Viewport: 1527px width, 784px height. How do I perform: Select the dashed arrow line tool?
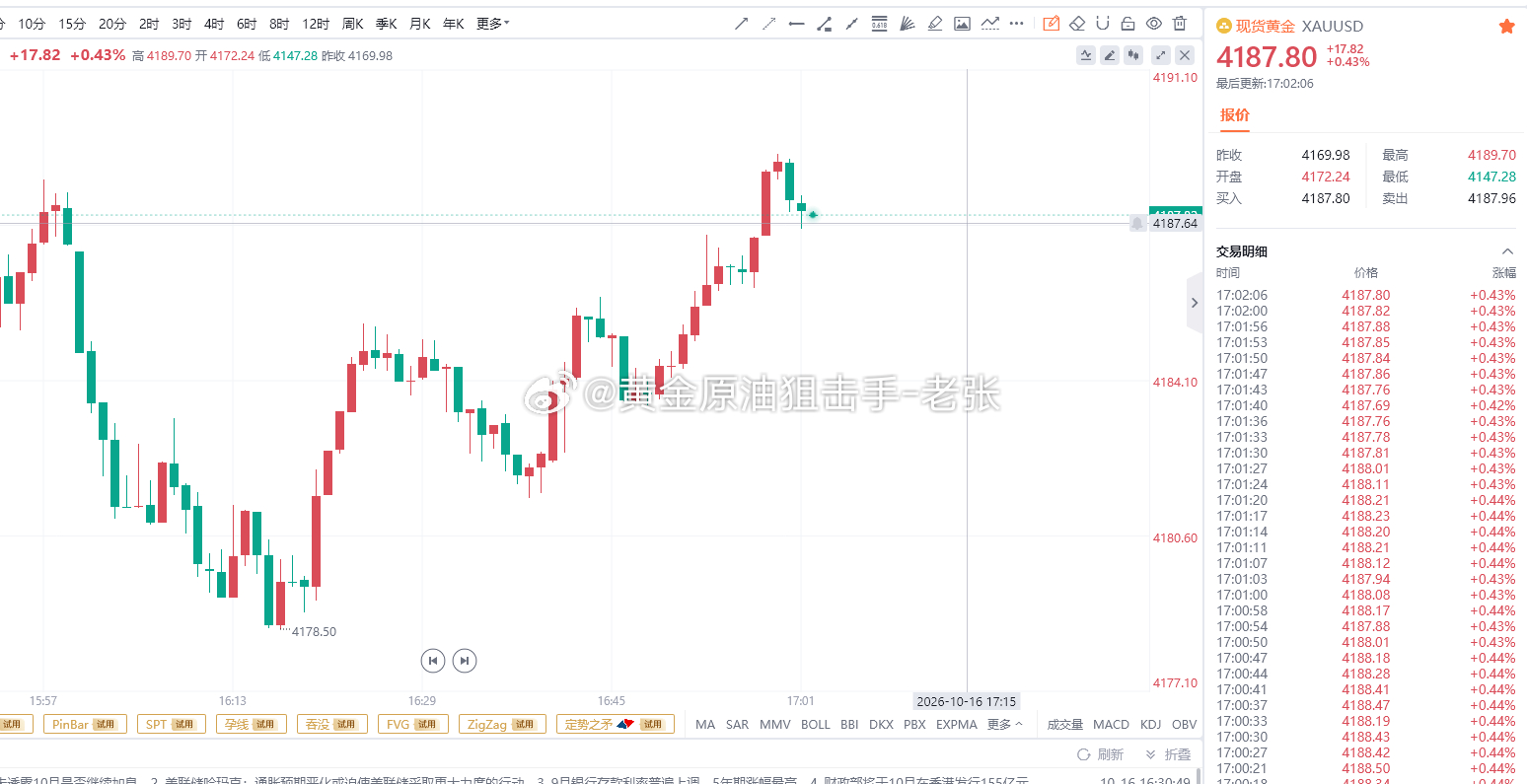[768, 24]
